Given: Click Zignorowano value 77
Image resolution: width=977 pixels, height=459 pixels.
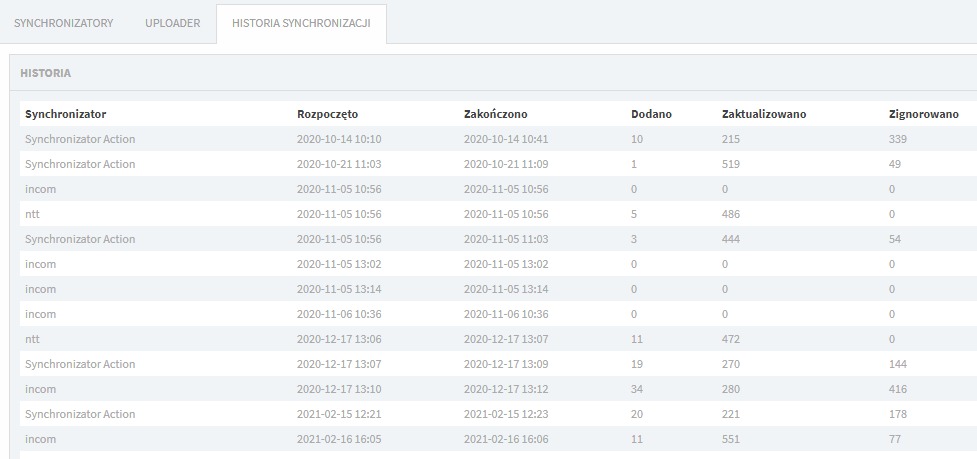Looking at the screenshot, I should [x=895, y=438].
